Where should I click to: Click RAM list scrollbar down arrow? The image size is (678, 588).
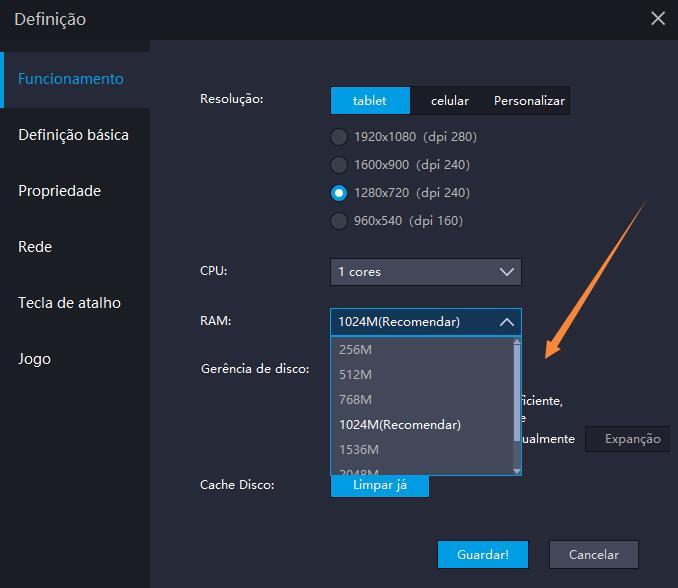tap(517, 471)
